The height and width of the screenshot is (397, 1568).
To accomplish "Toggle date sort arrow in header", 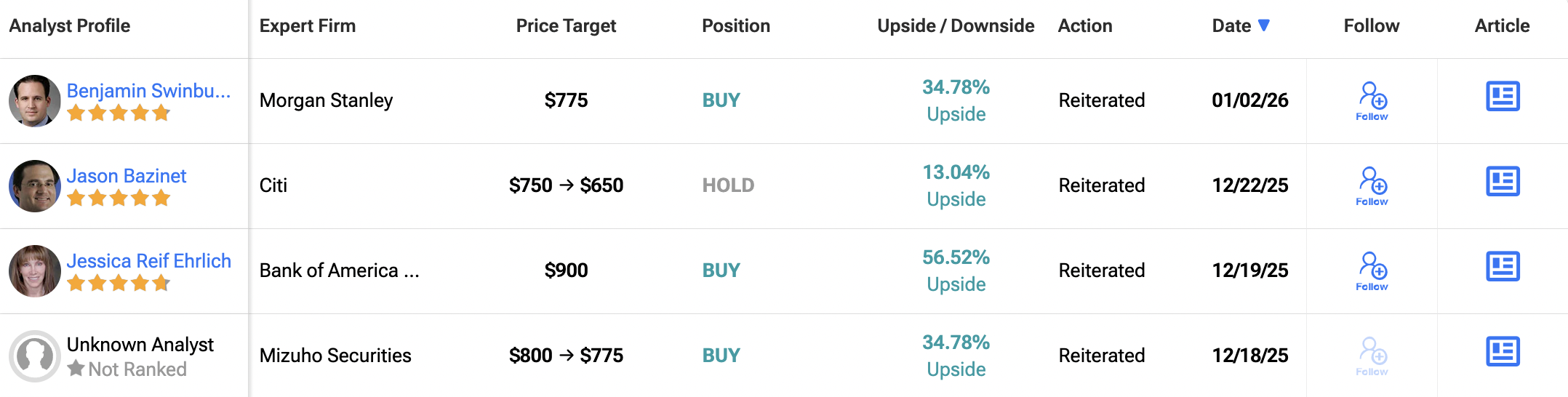I will [1264, 25].
